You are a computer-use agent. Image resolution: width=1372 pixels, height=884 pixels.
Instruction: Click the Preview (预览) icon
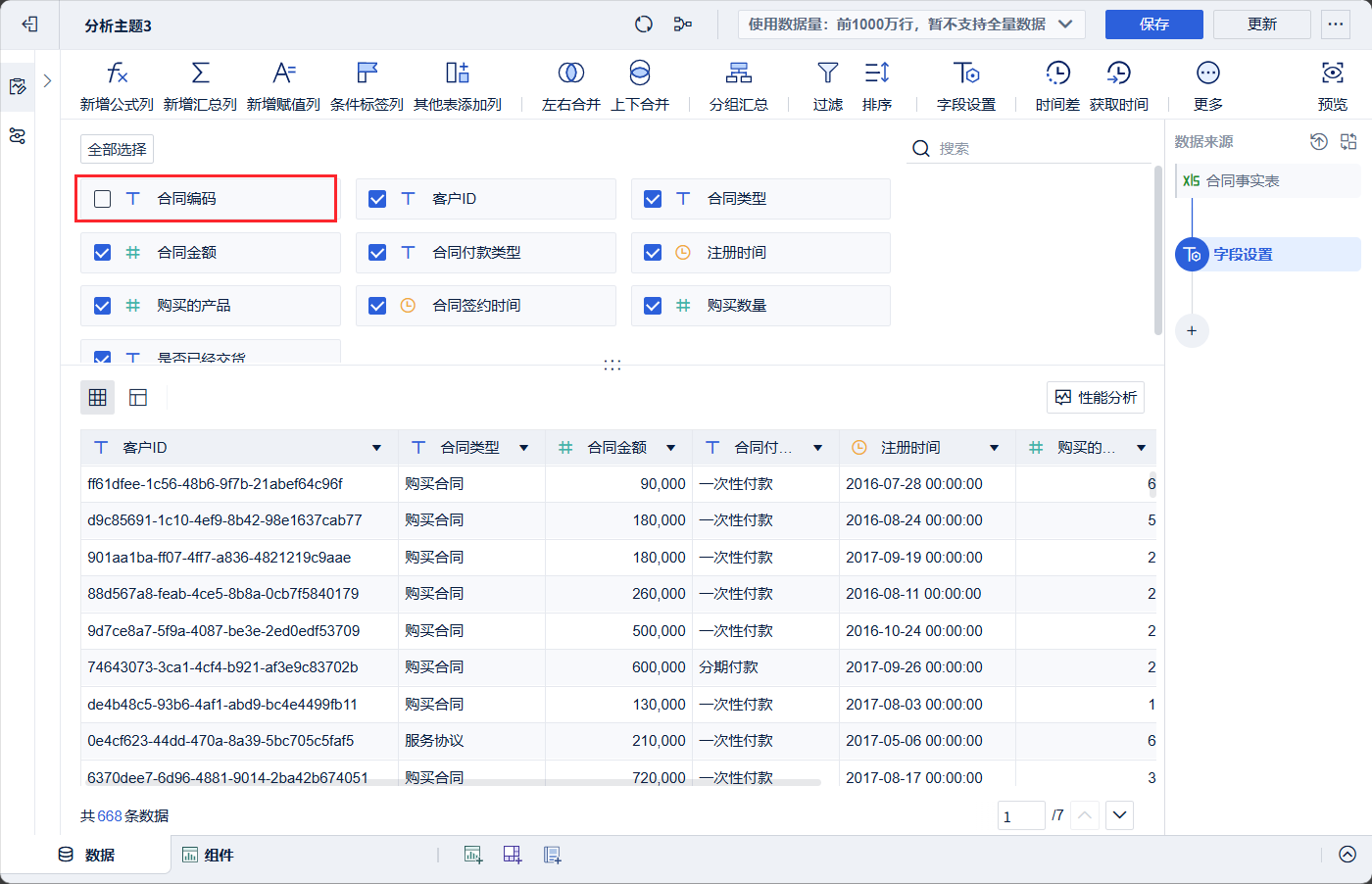point(1333,85)
